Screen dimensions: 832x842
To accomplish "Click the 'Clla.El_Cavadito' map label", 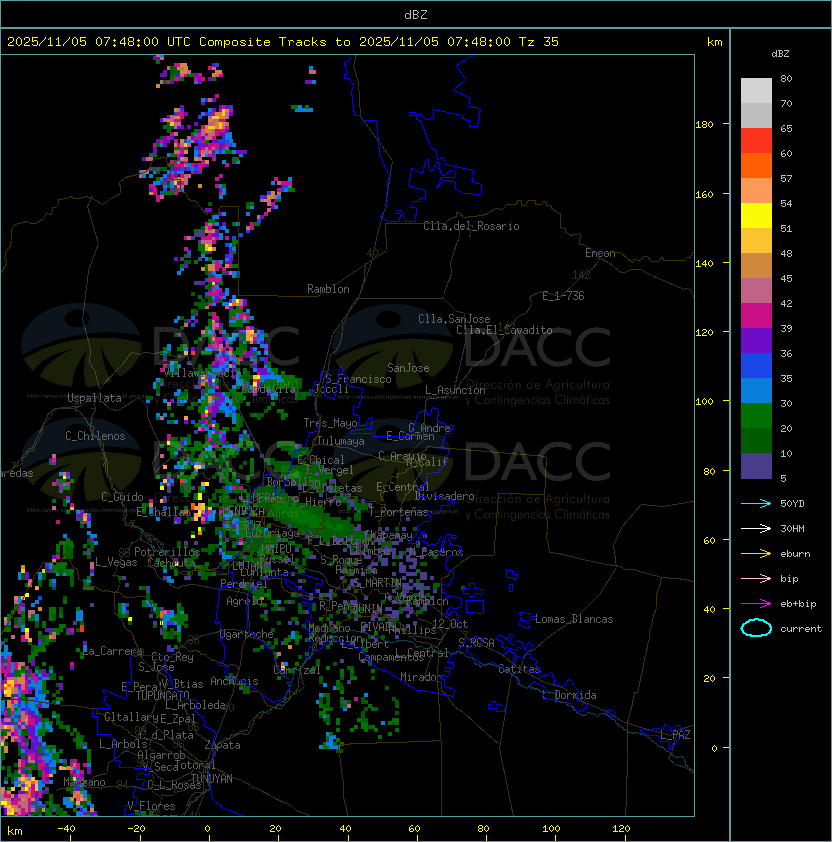I will [x=504, y=330].
